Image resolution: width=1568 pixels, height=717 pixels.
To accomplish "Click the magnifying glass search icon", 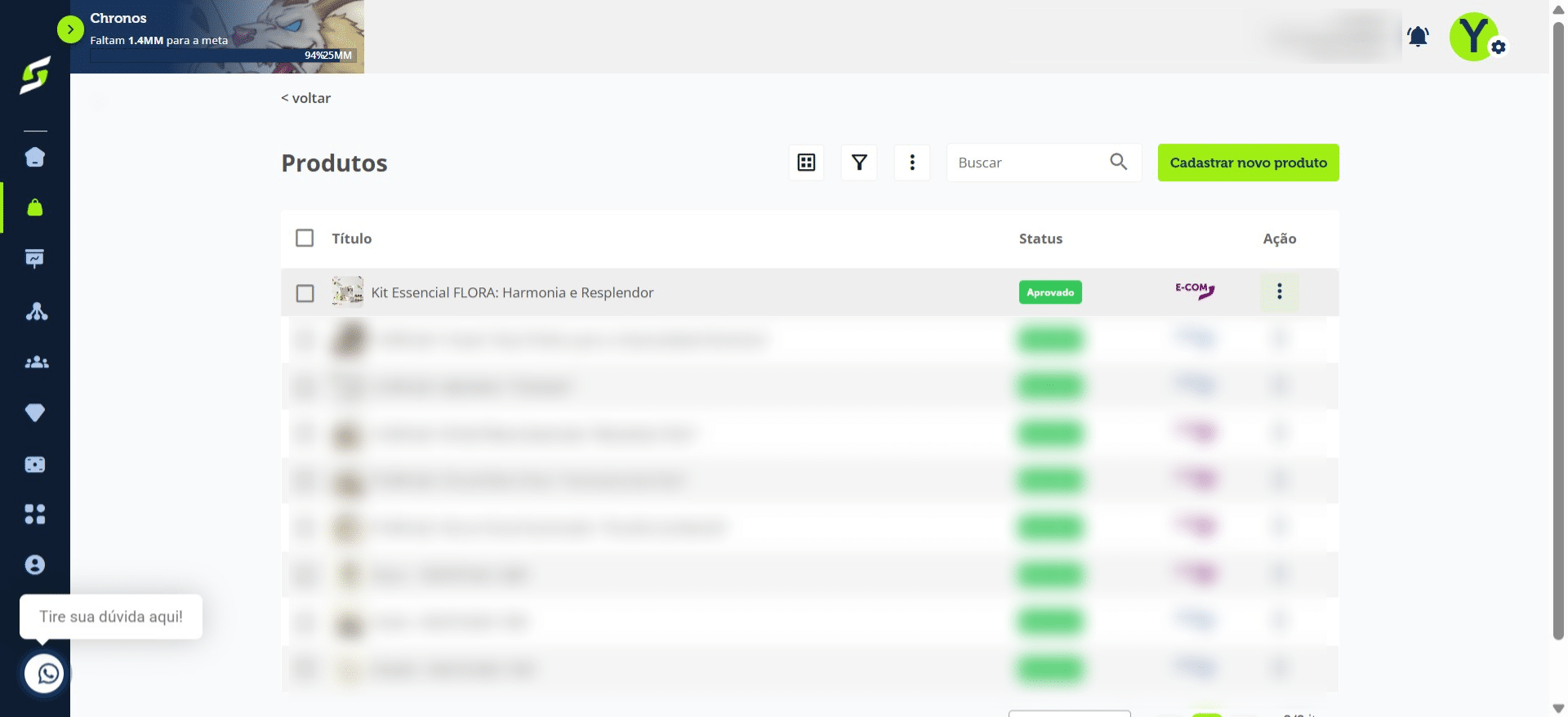I will (1119, 162).
